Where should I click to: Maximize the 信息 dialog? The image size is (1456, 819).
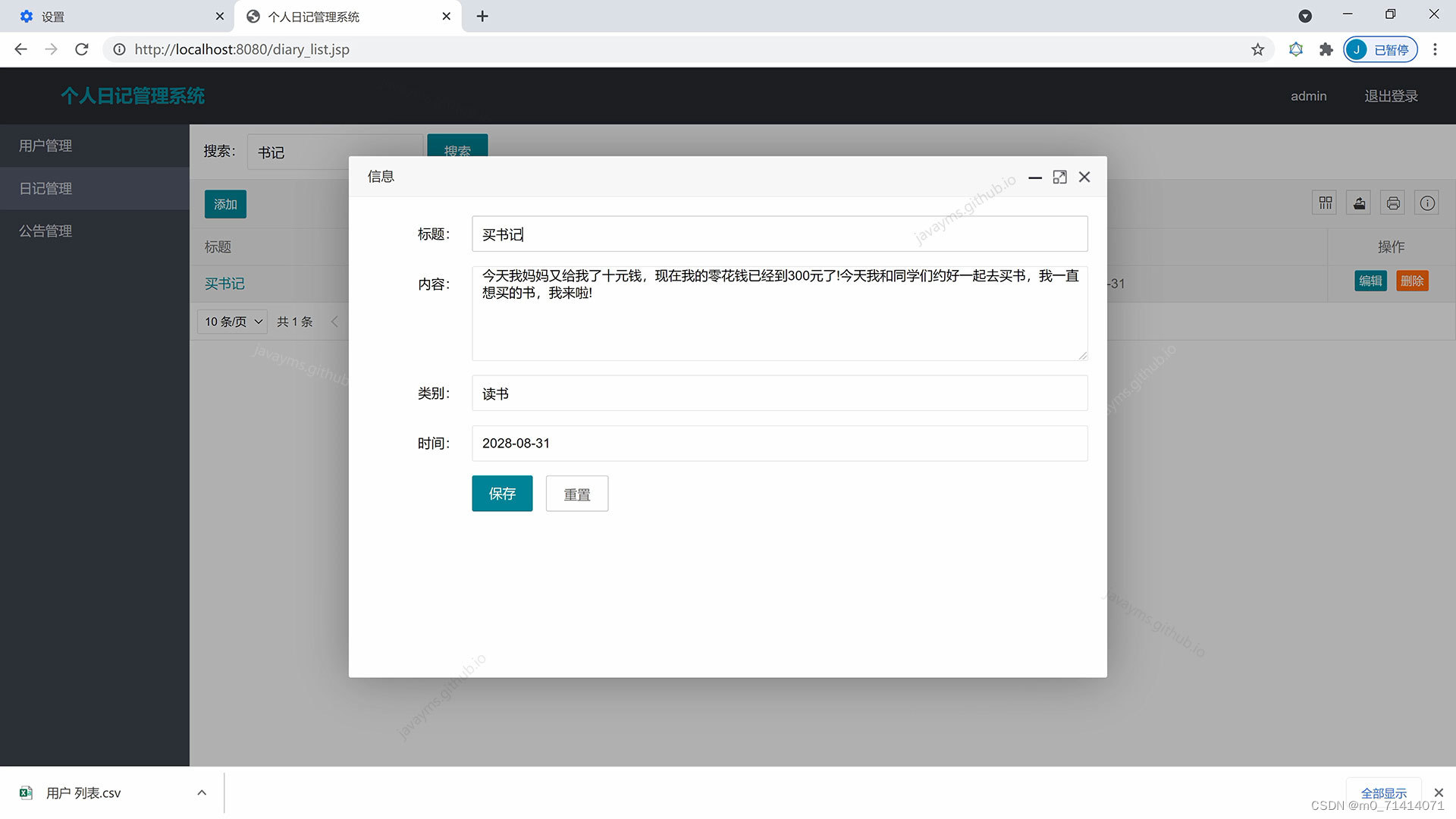[x=1059, y=177]
